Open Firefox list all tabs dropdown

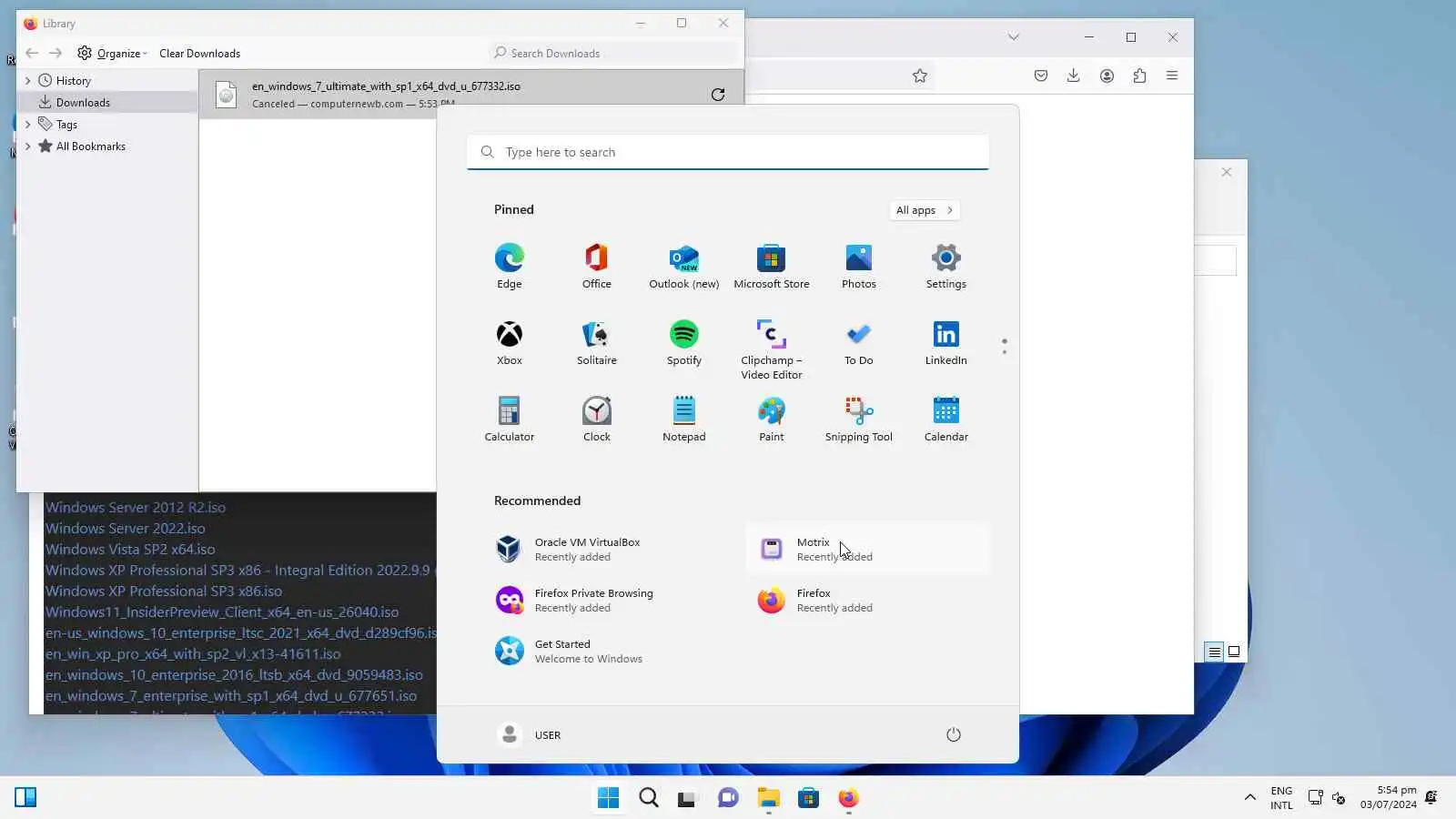coord(1013,37)
